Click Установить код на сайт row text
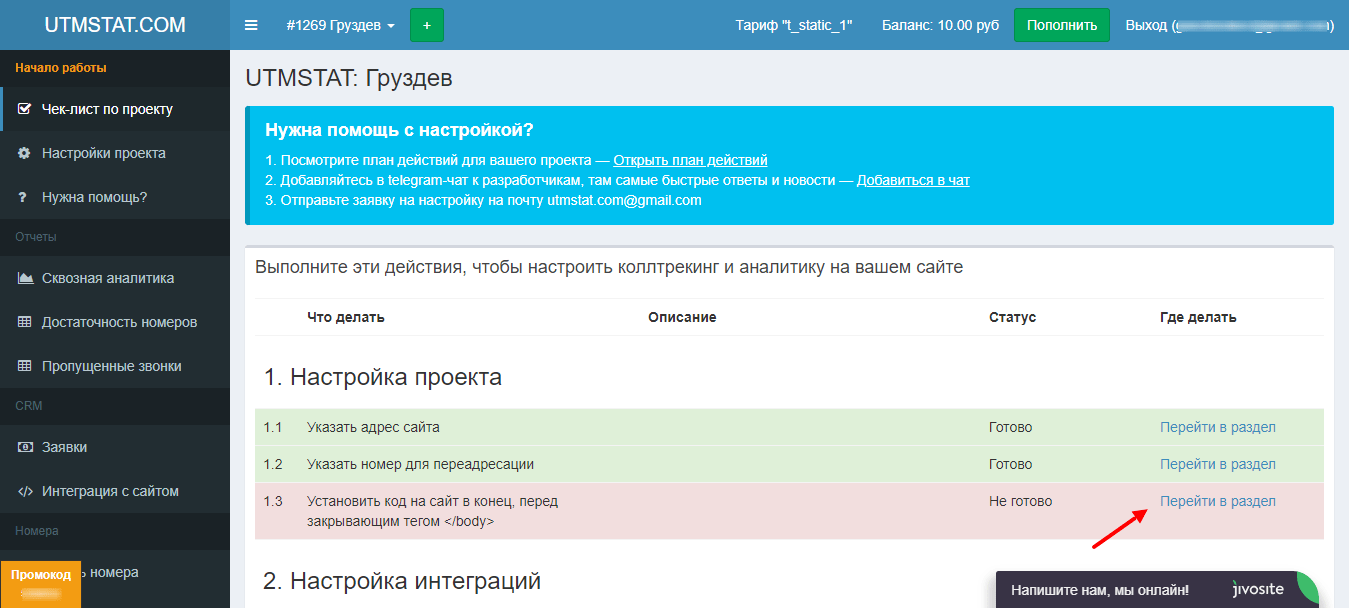1349x608 pixels. tap(432, 511)
